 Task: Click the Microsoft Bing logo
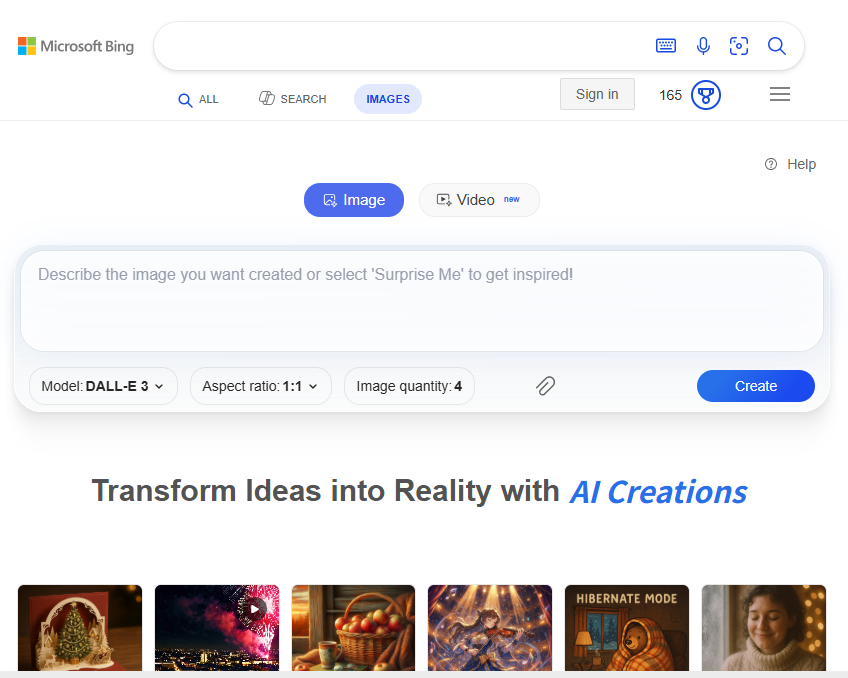coord(75,45)
